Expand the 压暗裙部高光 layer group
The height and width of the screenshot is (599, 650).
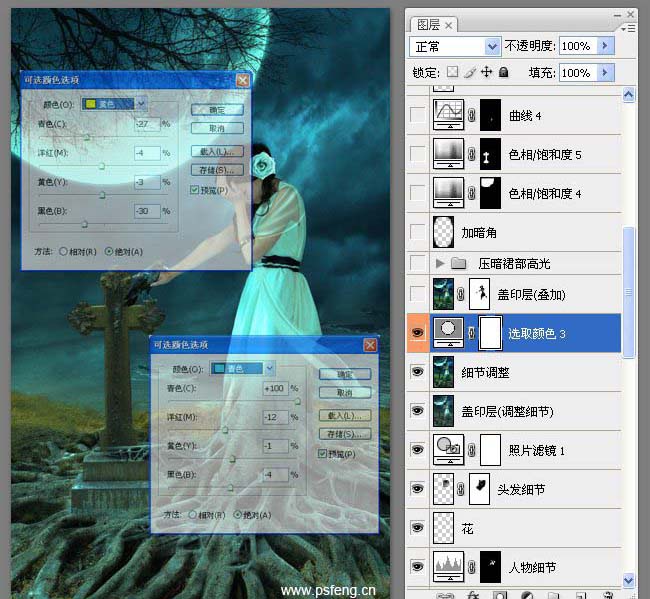tap(440, 263)
